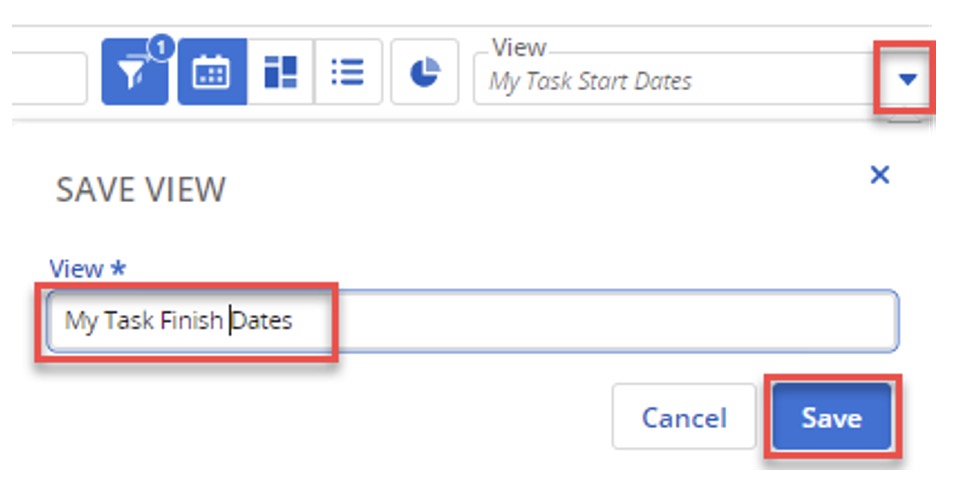This screenshot has width=954, height=498.
Task: Click the SAVE VIEW dialog heading
Action: pyautogui.click(x=141, y=189)
